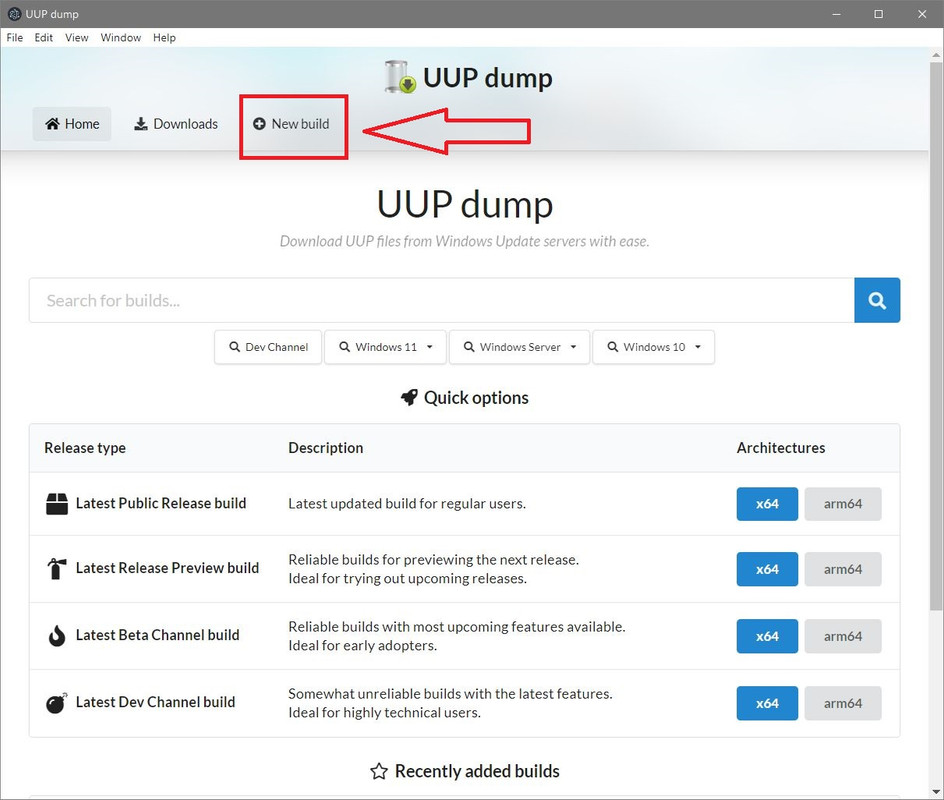Click the New build plus icon
The height and width of the screenshot is (800, 944).
click(259, 123)
